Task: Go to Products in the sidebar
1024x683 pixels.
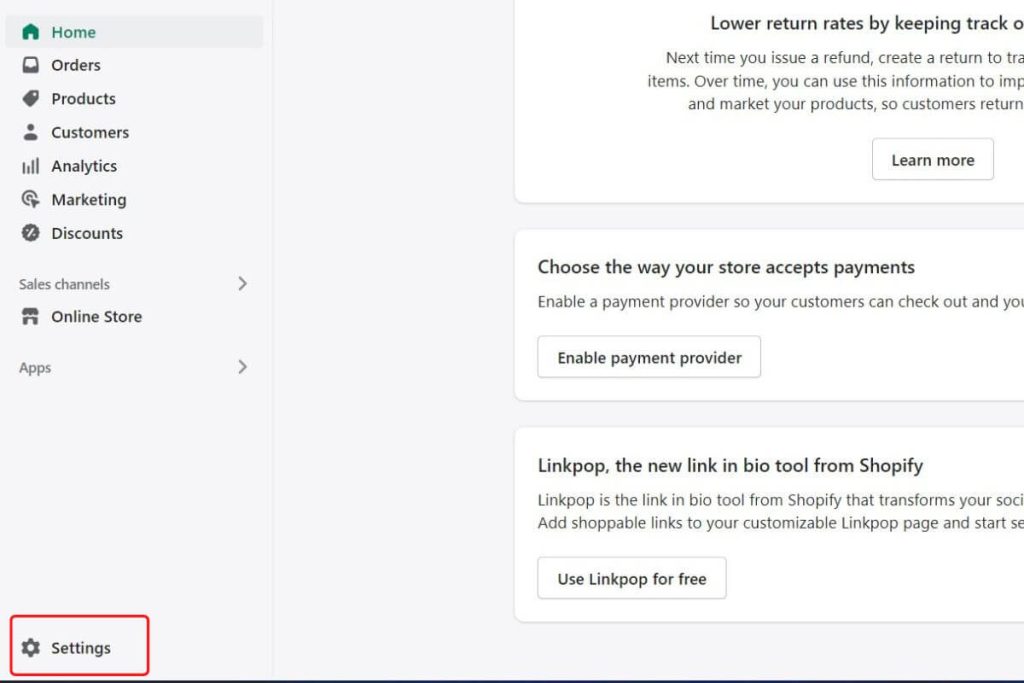Action: pyautogui.click(x=83, y=99)
